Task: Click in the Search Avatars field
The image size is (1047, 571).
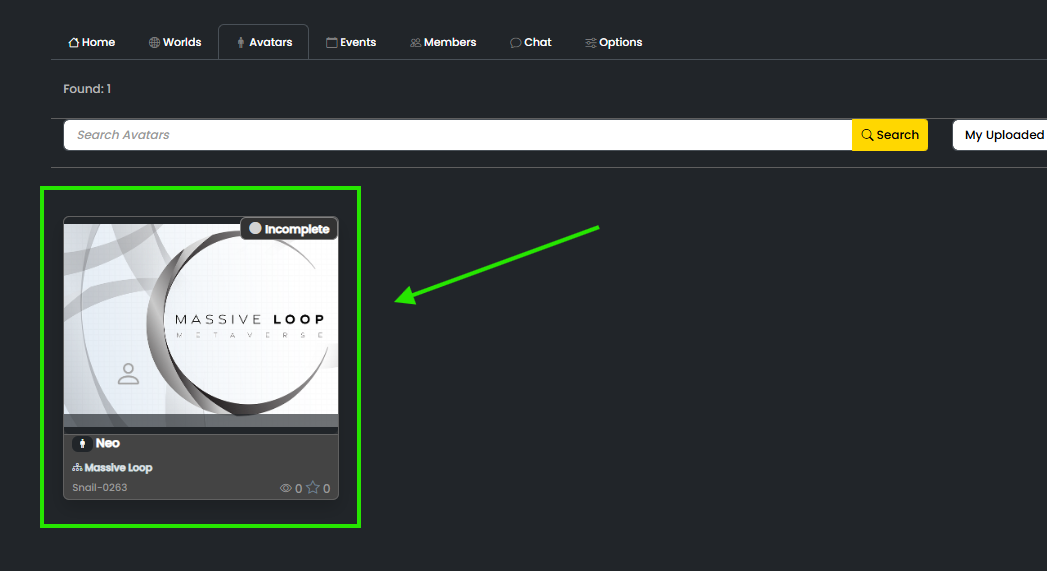Action: [x=458, y=135]
